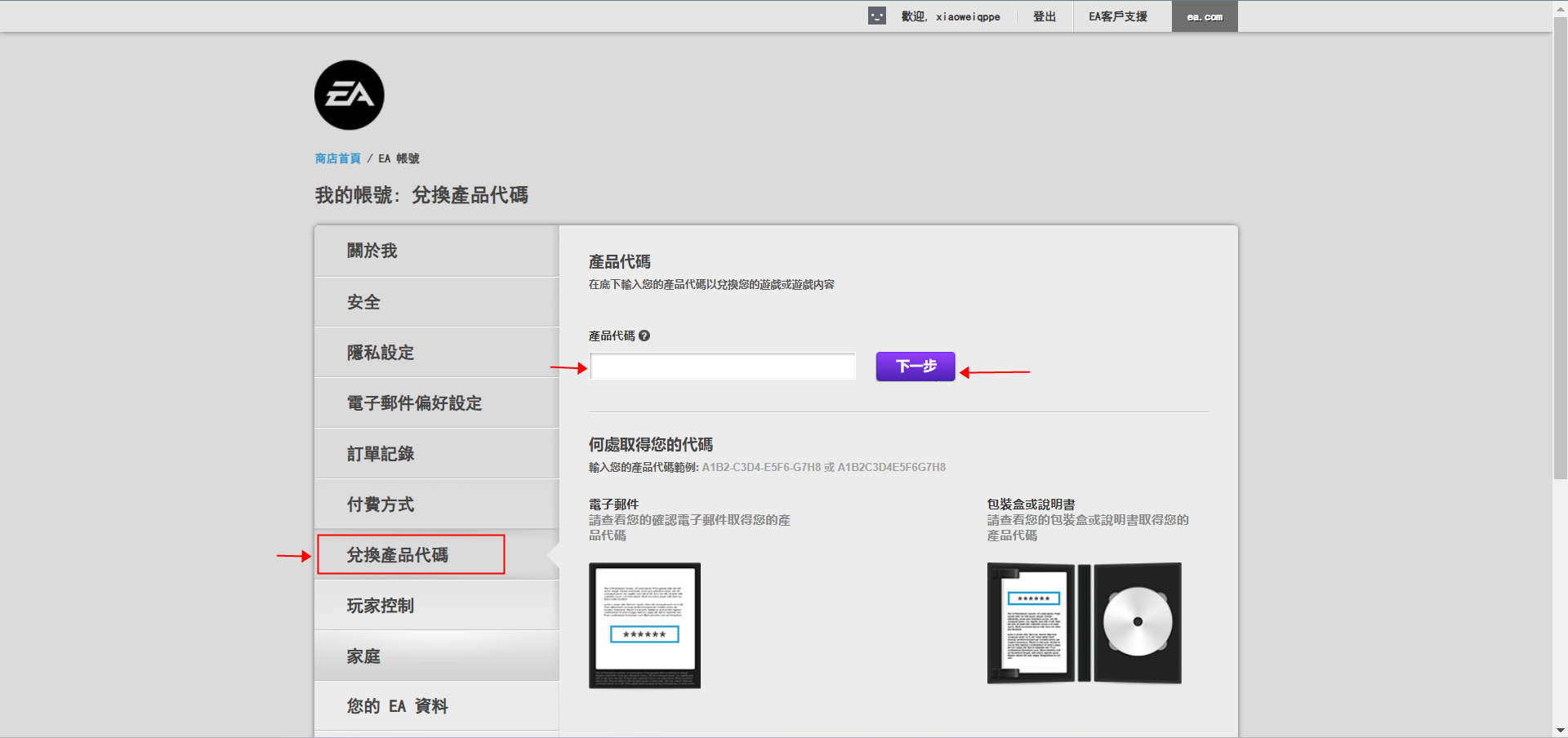
Task: Open 您的 EA 資料 in the sidebar
Action: (x=436, y=706)
